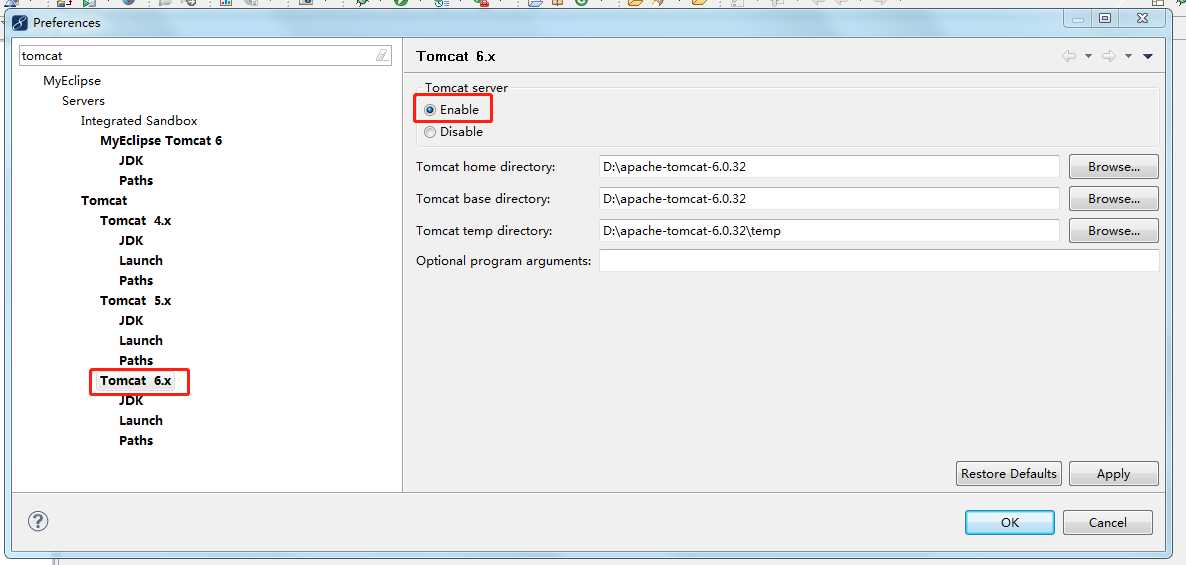Viewport: 1186px width, 565px height.
Task: Open JDK under Tomcat 4.x
Action: tap(131, 241)
